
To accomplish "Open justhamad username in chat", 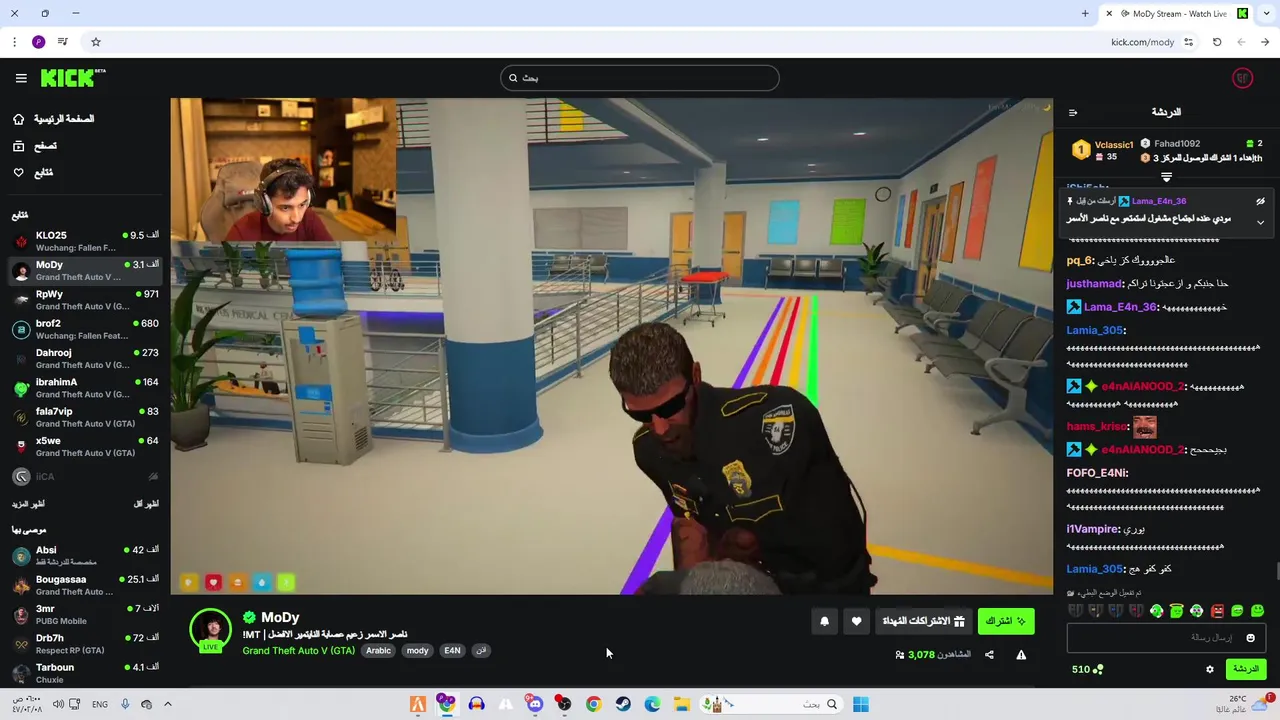I will click(1095, 284).
